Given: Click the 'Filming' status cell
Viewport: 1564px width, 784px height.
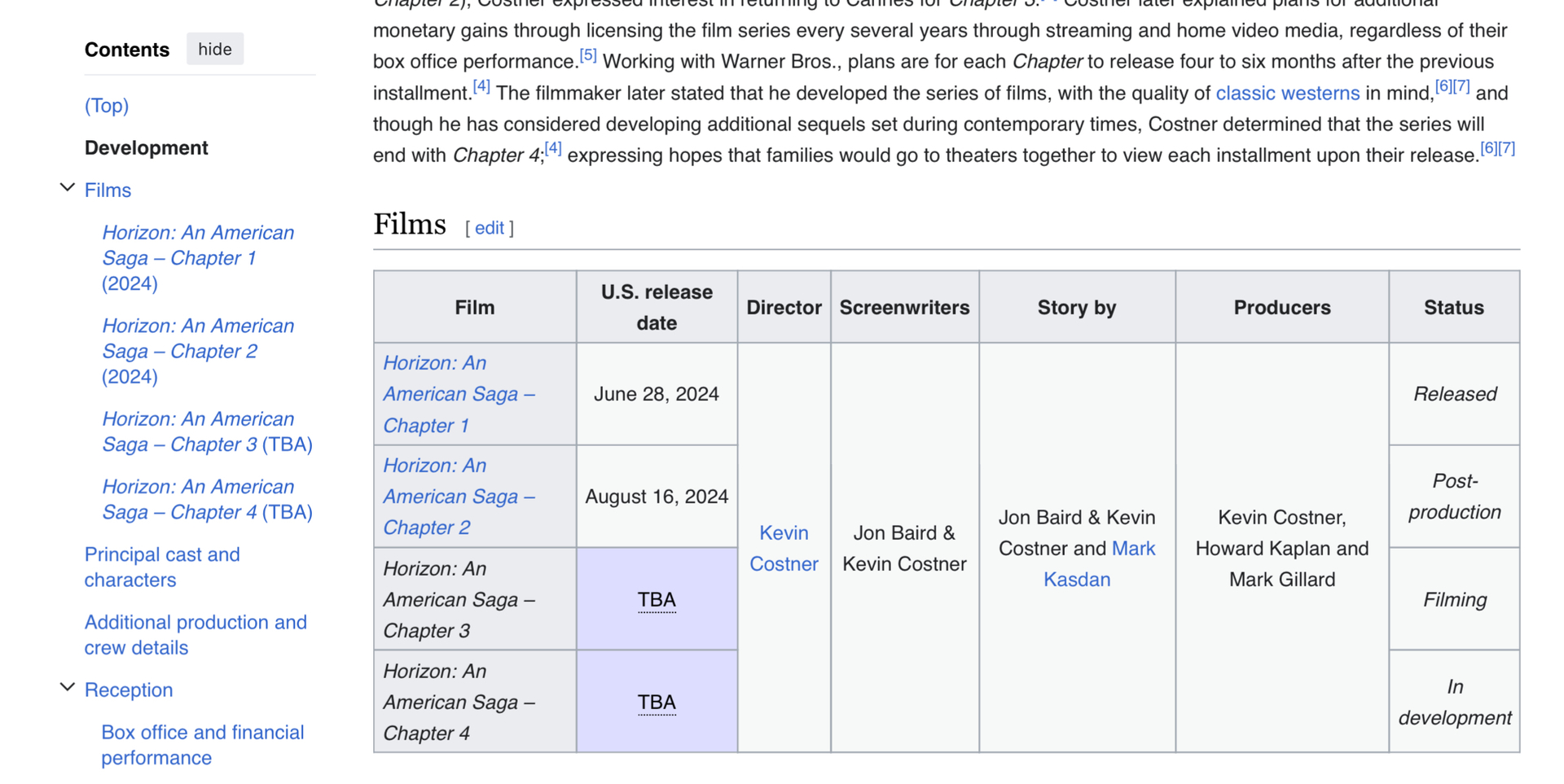Looking at the screenshot, I should coord(1455,599).
